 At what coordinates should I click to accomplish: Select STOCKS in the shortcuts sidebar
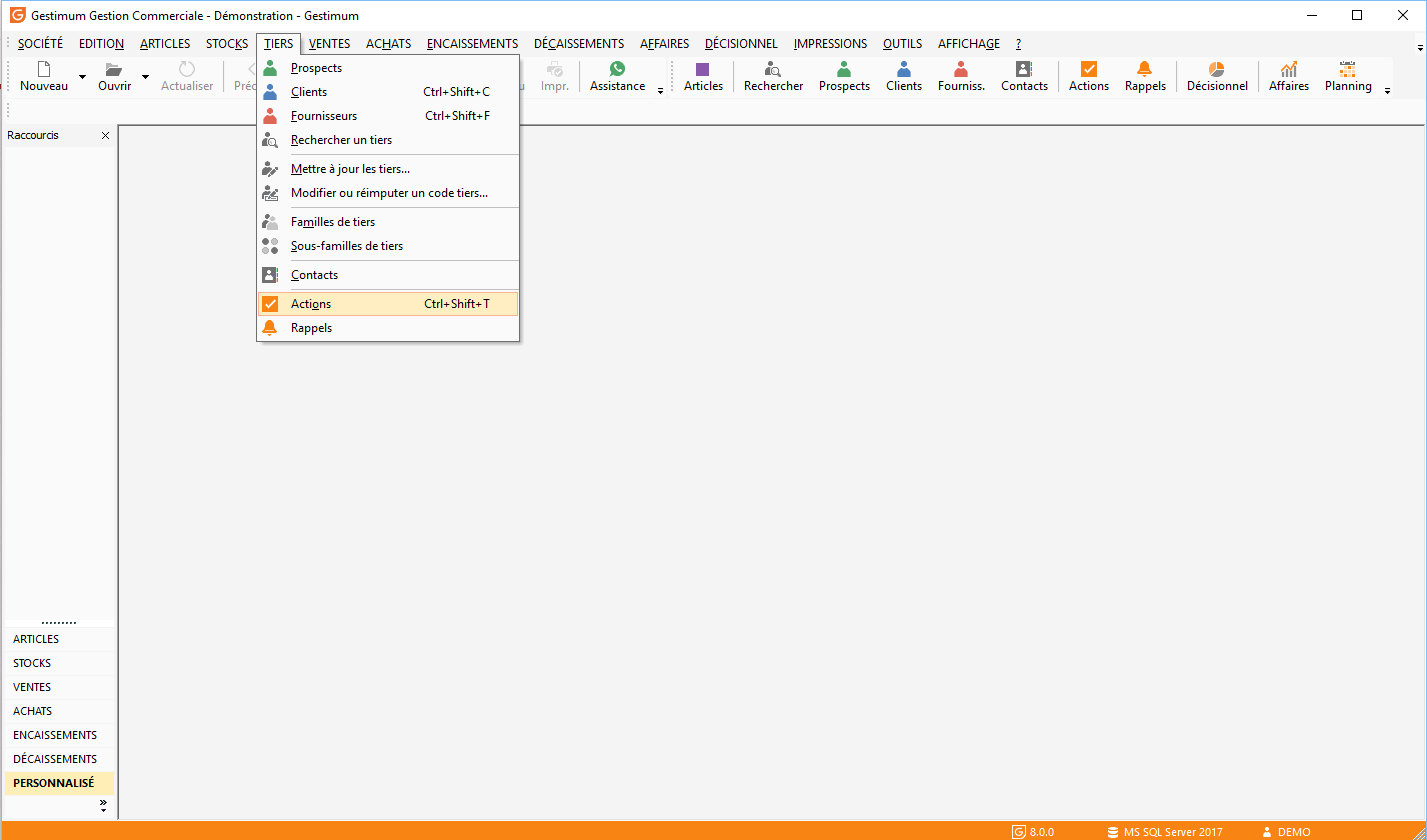click(x=59, y=663)
